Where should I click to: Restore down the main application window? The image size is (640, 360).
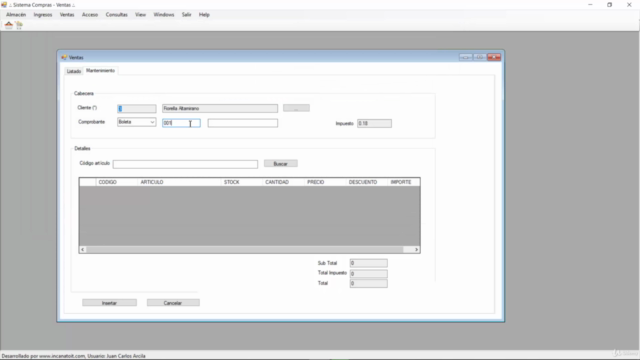pyautogui.click(x=609, y=5)
